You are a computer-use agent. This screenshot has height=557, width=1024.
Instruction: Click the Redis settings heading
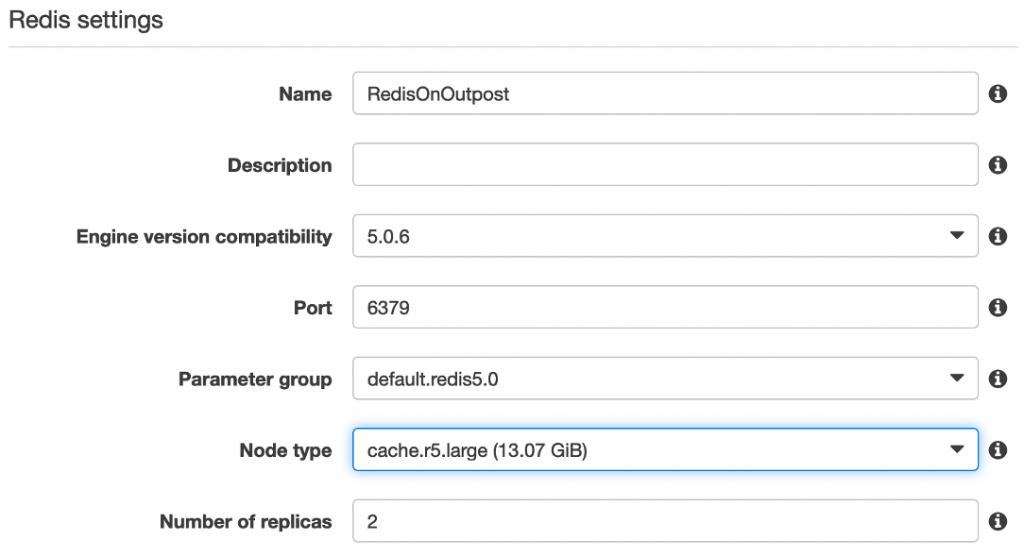pyautogui.click(x=86, y=20)
